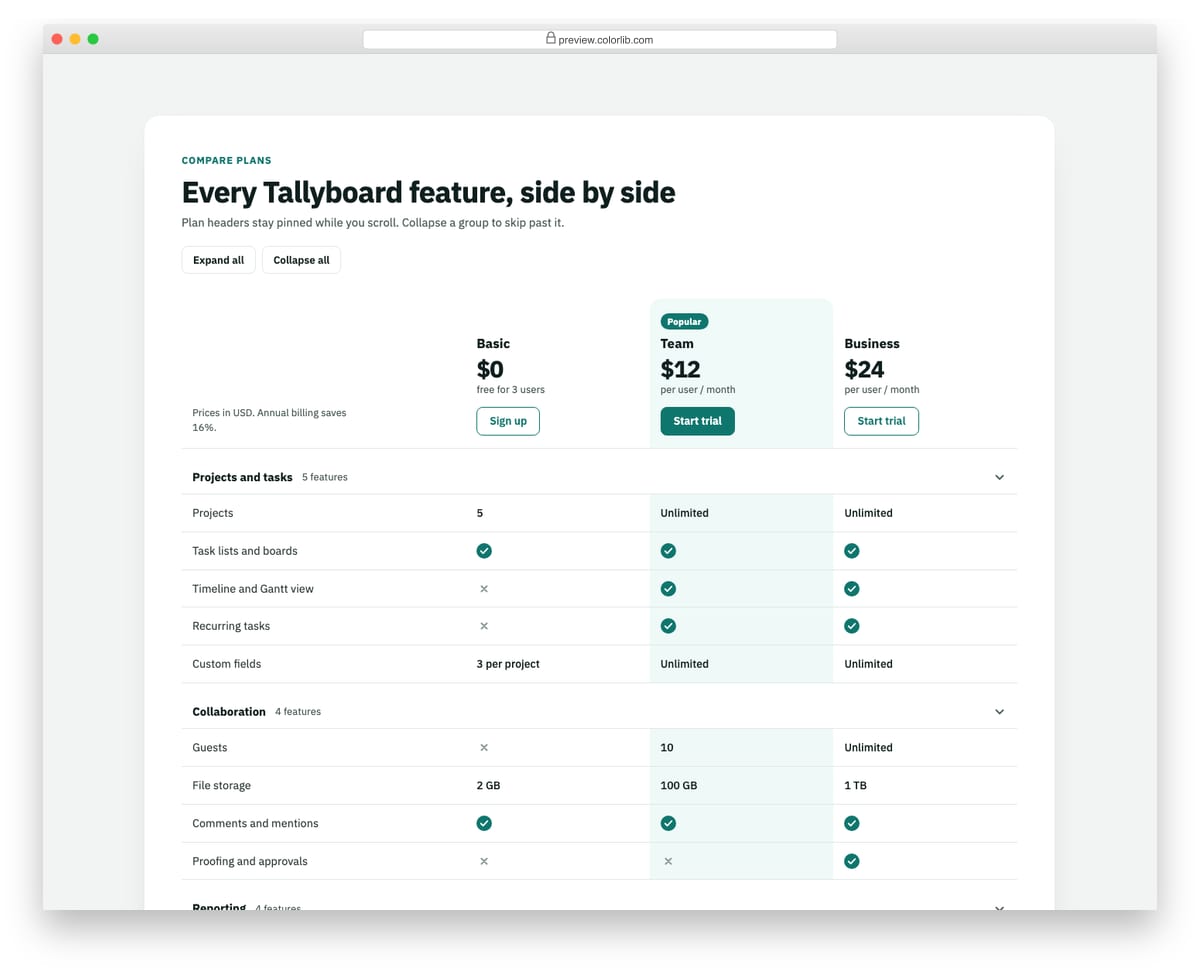Collapse the Projects and tasks group chevron
Viewport: 1200px width, 972px height.
point(999,477)
